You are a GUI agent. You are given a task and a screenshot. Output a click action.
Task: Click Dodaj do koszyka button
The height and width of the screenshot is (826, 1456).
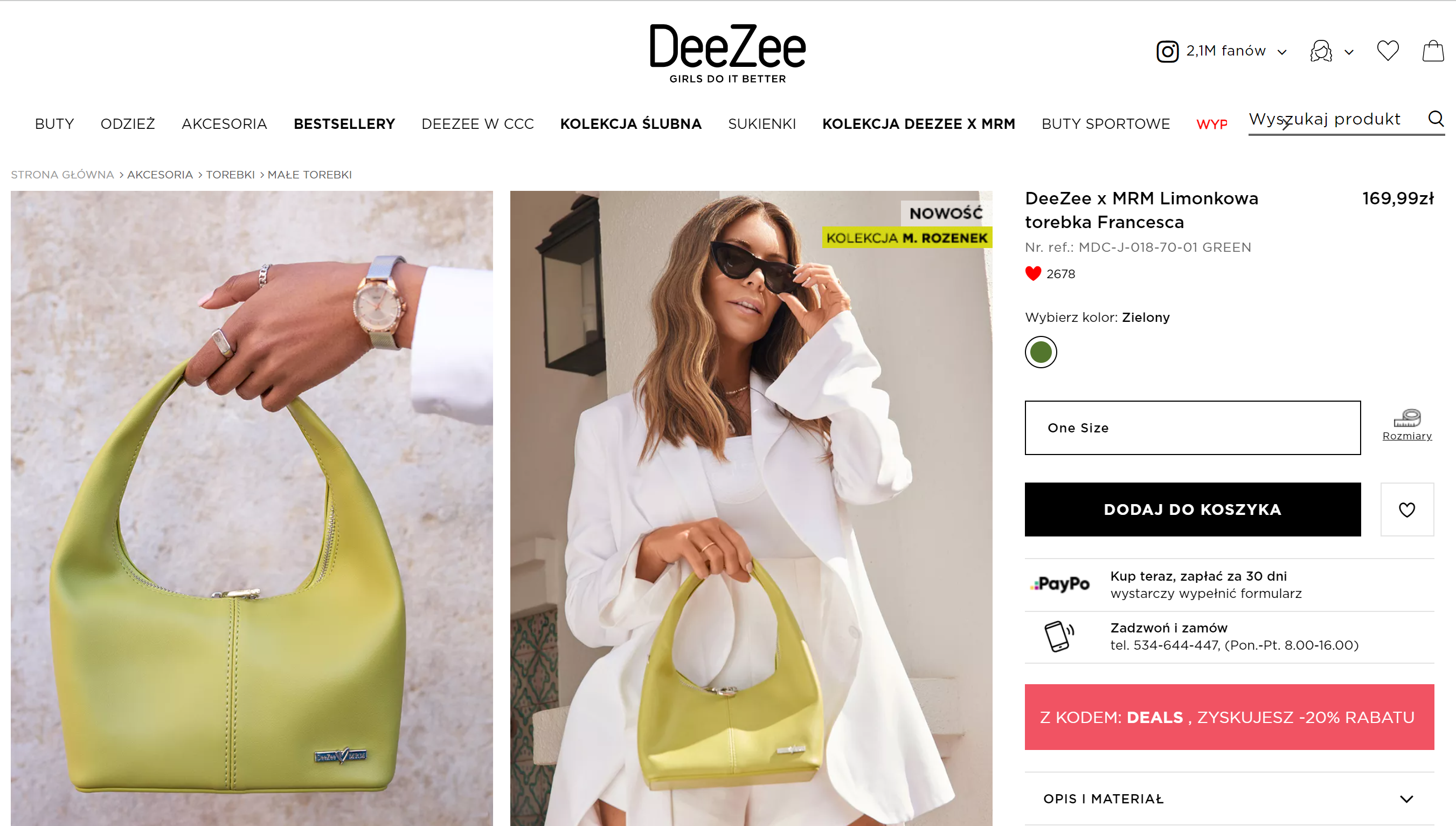(1192, 510)
